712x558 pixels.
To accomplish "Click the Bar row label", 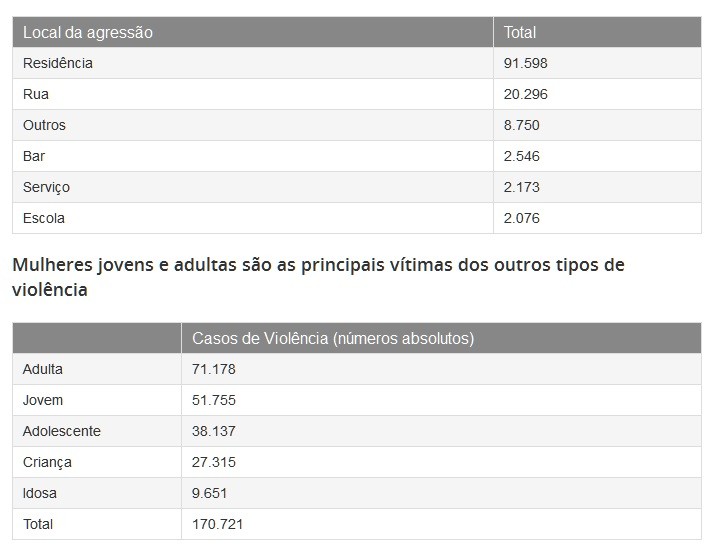I will click(x=34, y=156).
